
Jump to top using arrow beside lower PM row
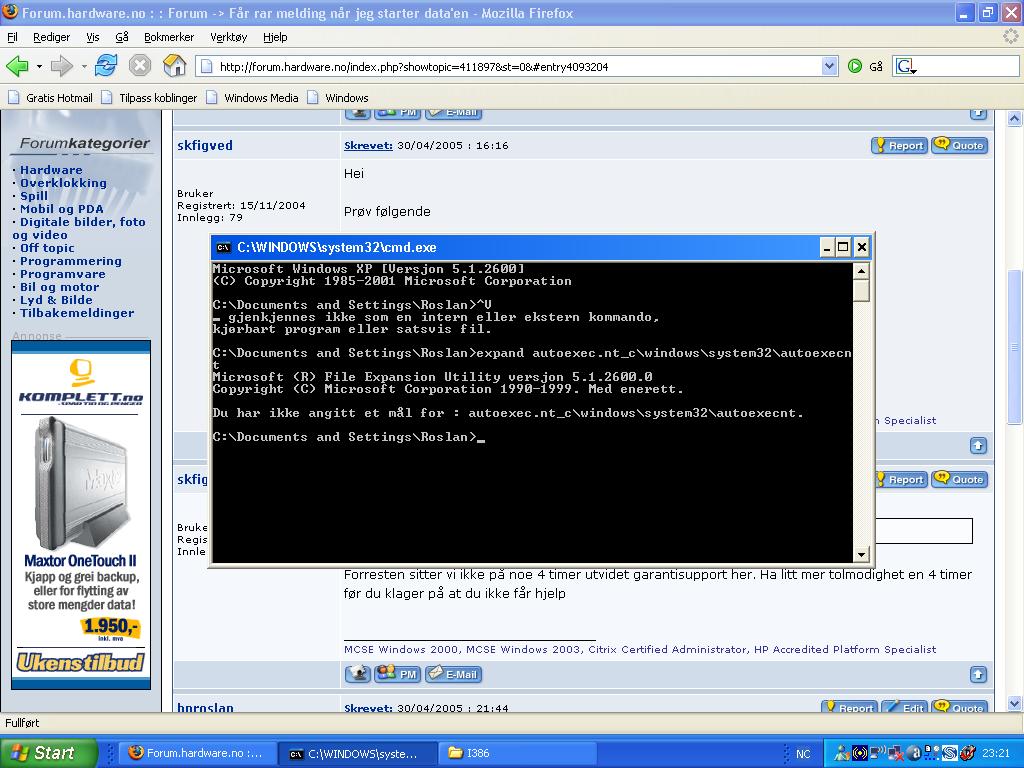(x=978, y=674)
